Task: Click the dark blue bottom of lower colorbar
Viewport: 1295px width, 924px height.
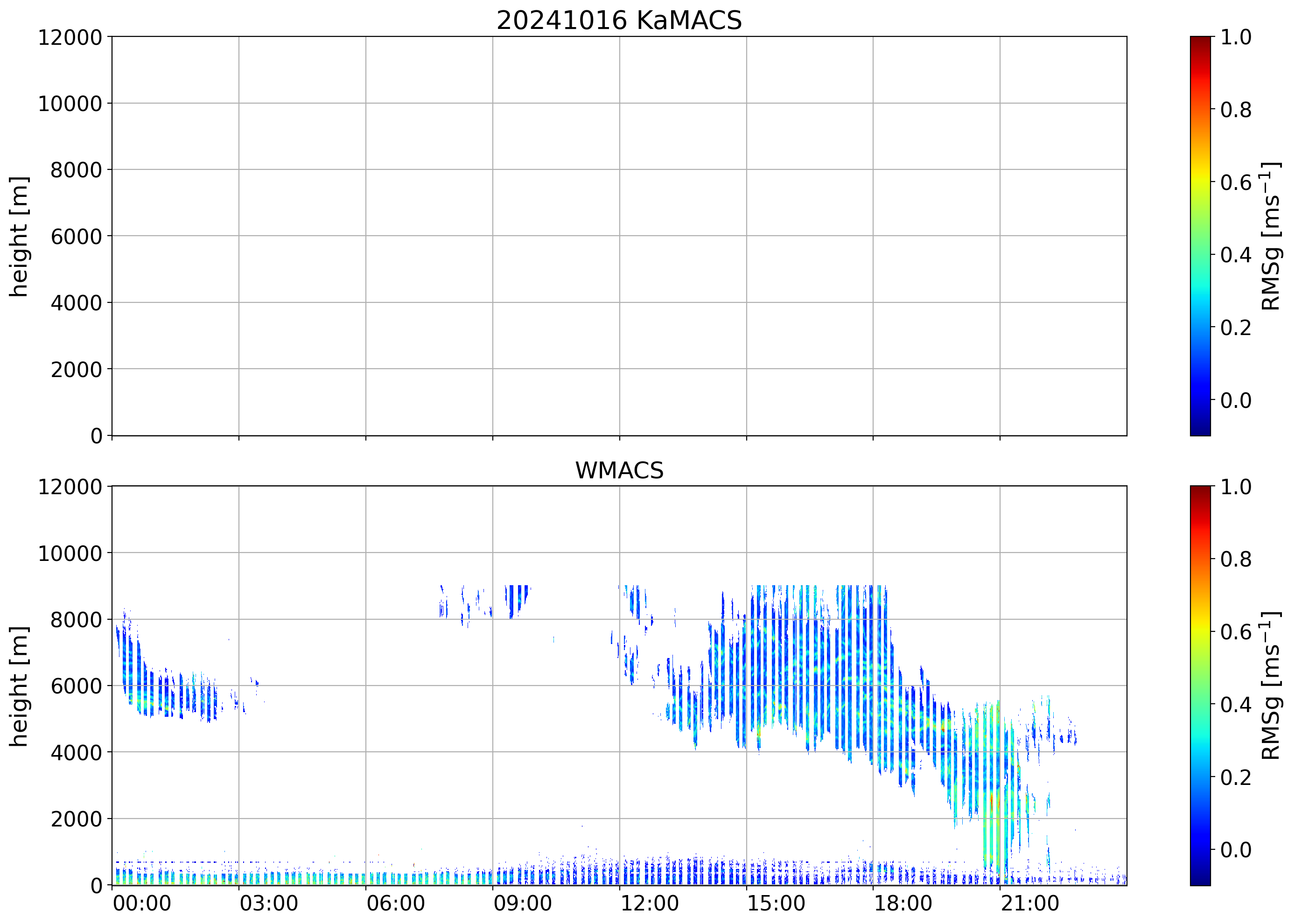Action: click(1200, 879)
